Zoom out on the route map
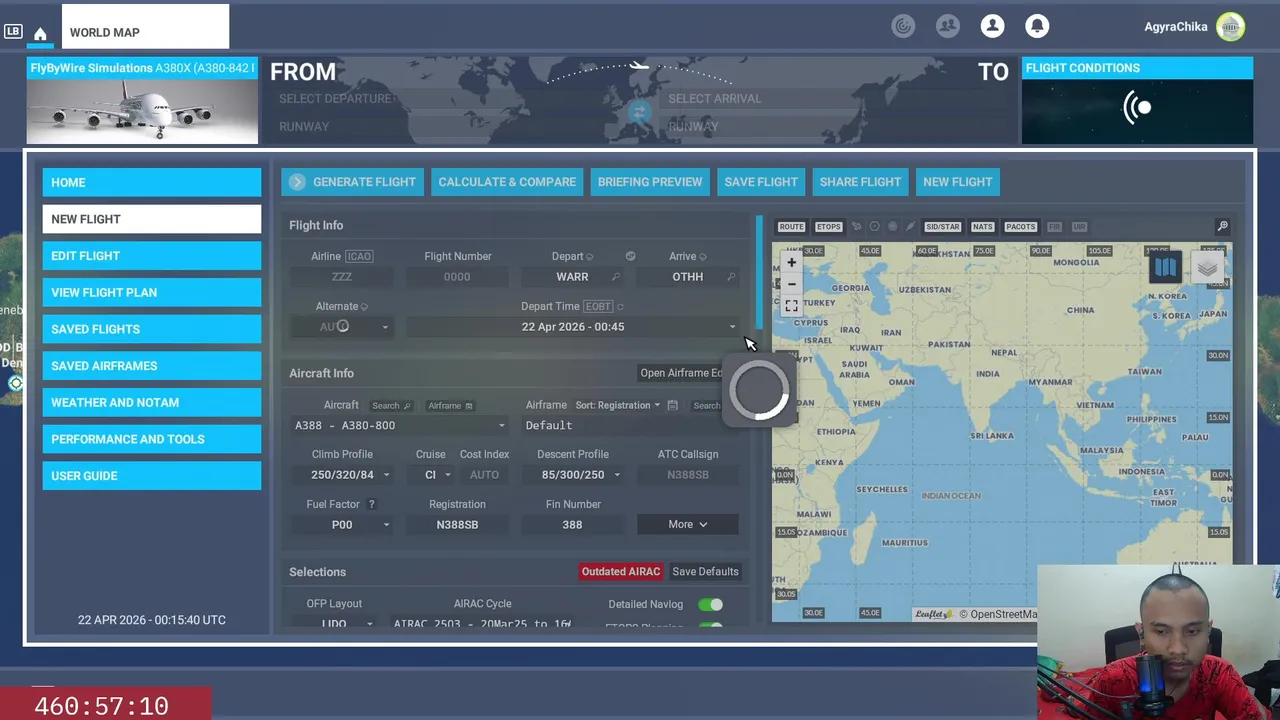 point(791,284)
